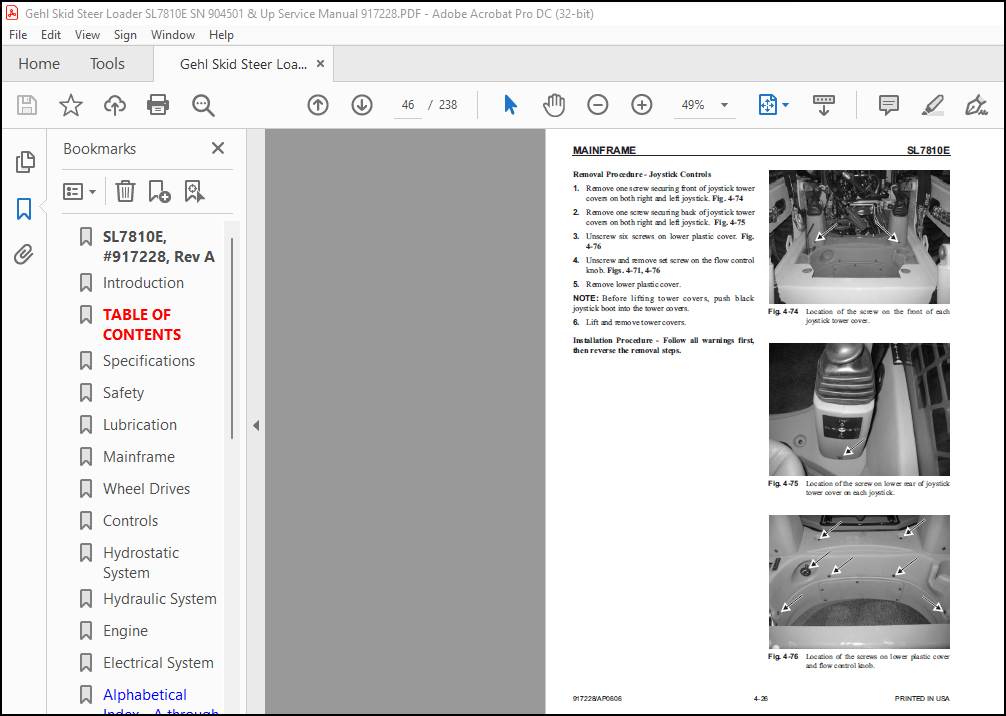The width and height of the screenshot is (1006, 716).
Task: Print the document with printer icon
Action: (158, 105)
